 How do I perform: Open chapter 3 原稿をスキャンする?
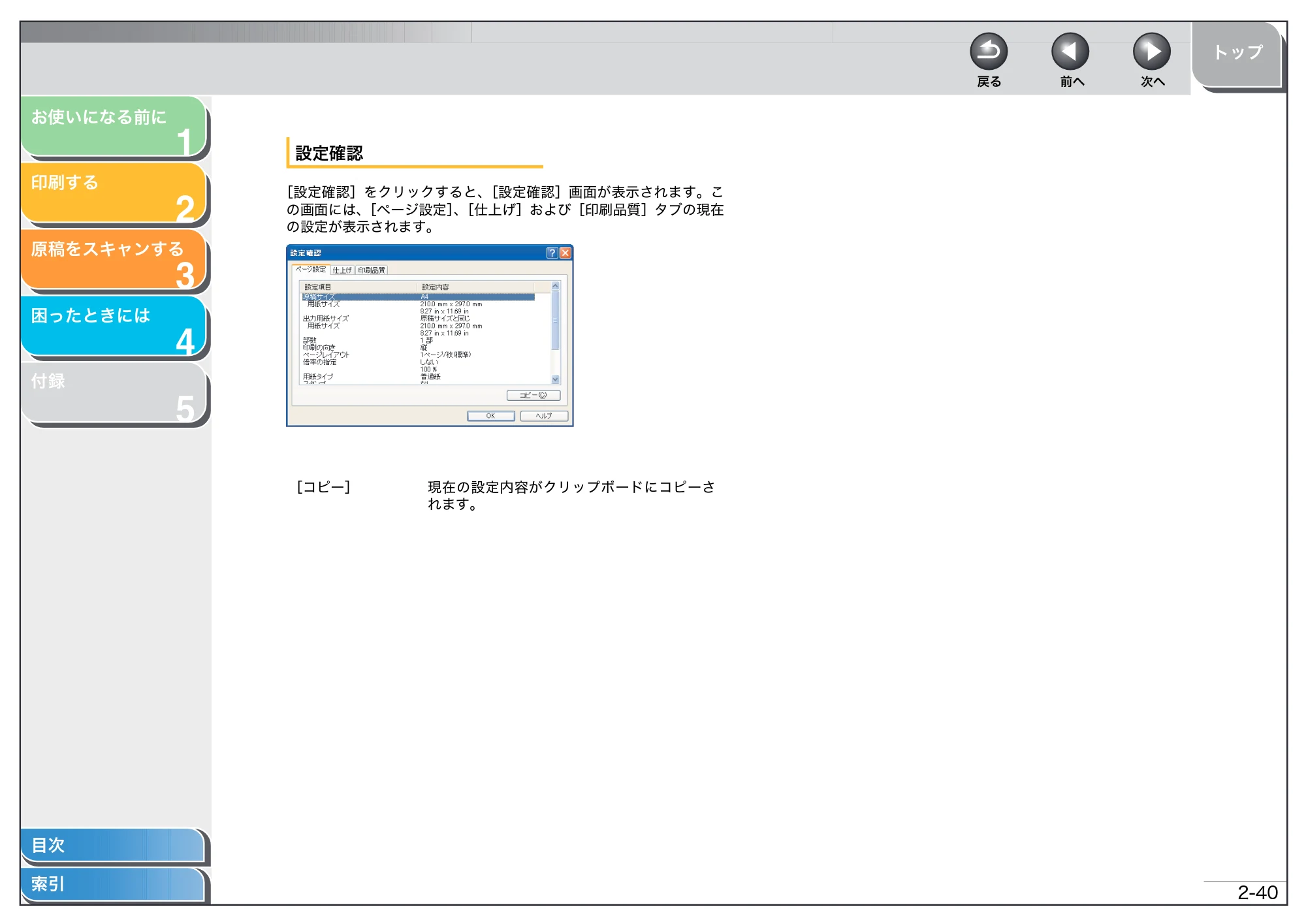click(114, 259)
